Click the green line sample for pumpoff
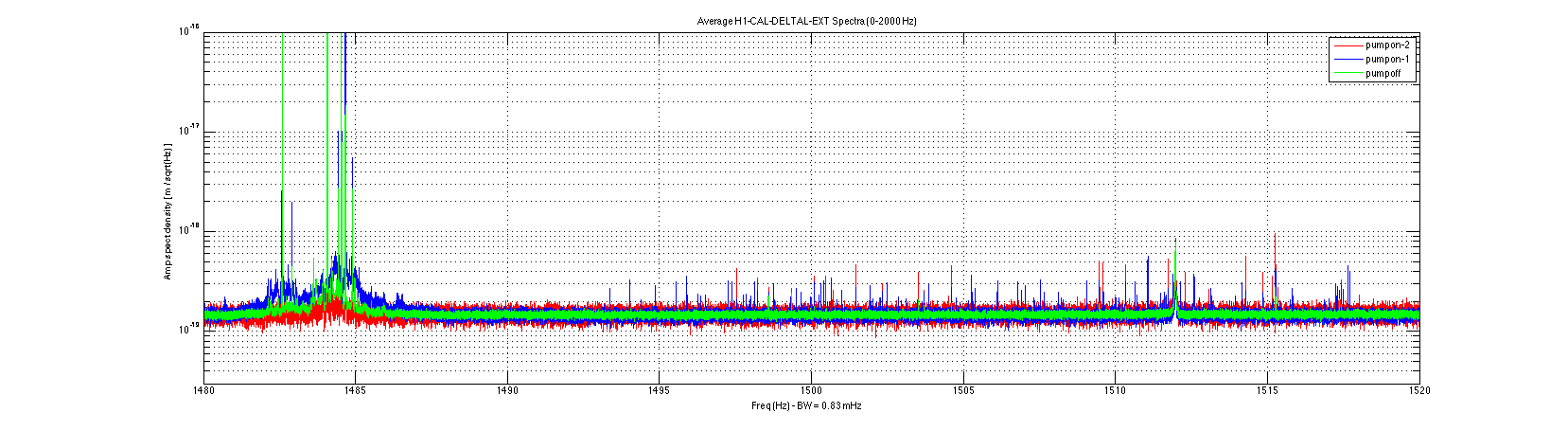This screenshot has height=431, width=1568. click(1348, 73)
